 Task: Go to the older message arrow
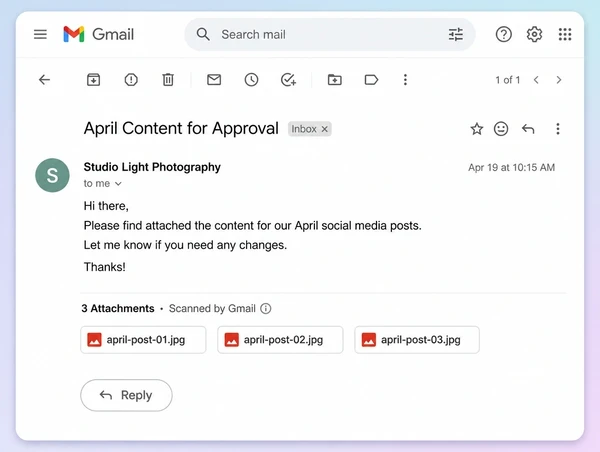tap(559, 80)
